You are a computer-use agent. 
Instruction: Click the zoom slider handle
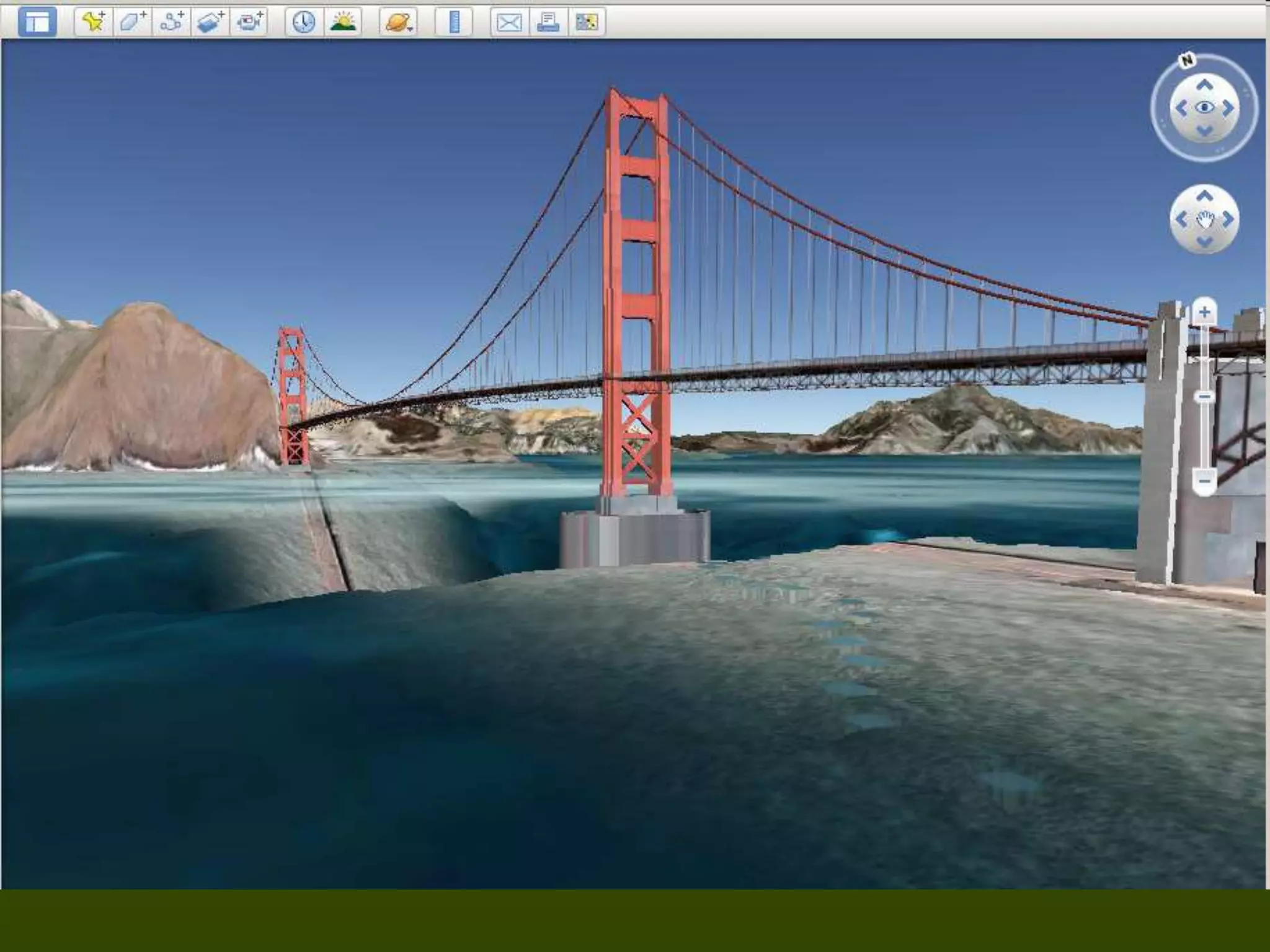coord(1204,396)
